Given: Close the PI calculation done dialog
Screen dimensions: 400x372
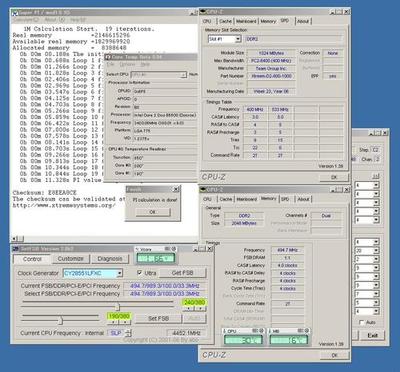Looking at the screenshot, I should click(176, 190).
